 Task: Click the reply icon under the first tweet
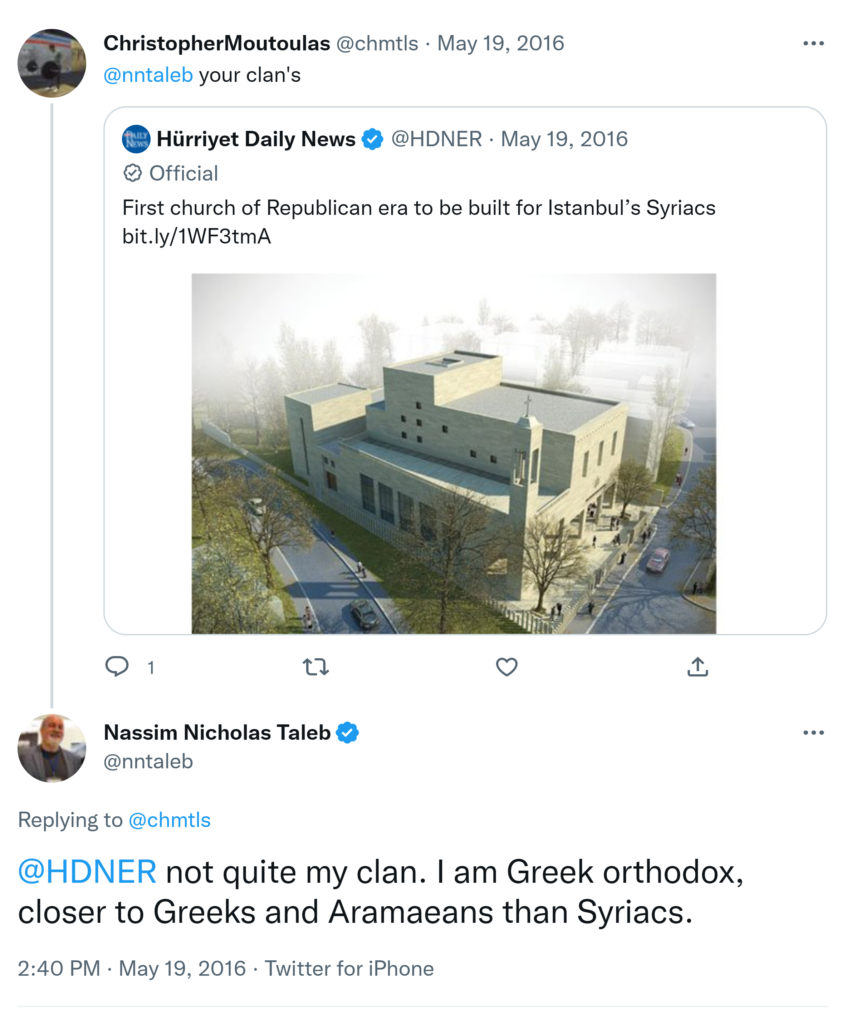pyautogui.click(x=118, y=667)
